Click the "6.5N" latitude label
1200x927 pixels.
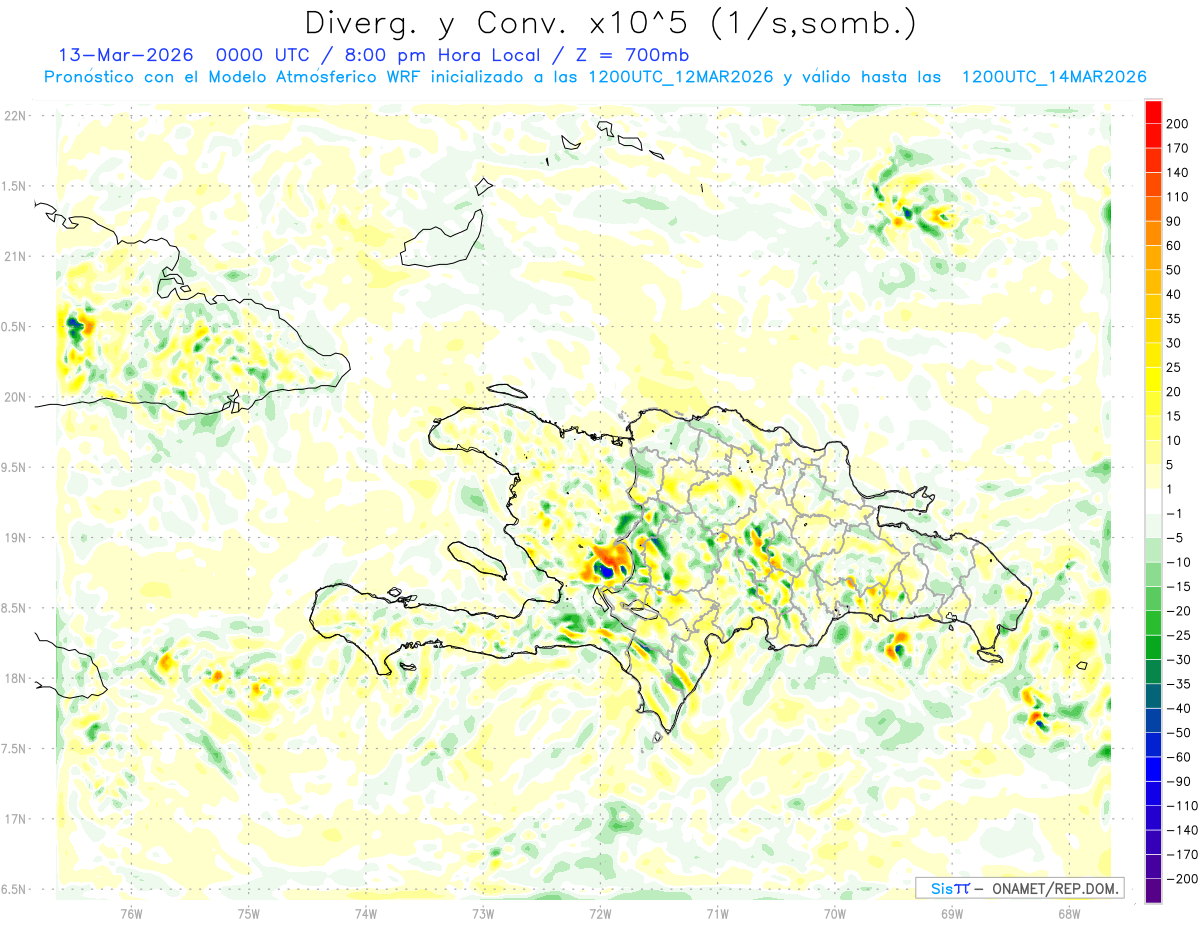point(15,889)
